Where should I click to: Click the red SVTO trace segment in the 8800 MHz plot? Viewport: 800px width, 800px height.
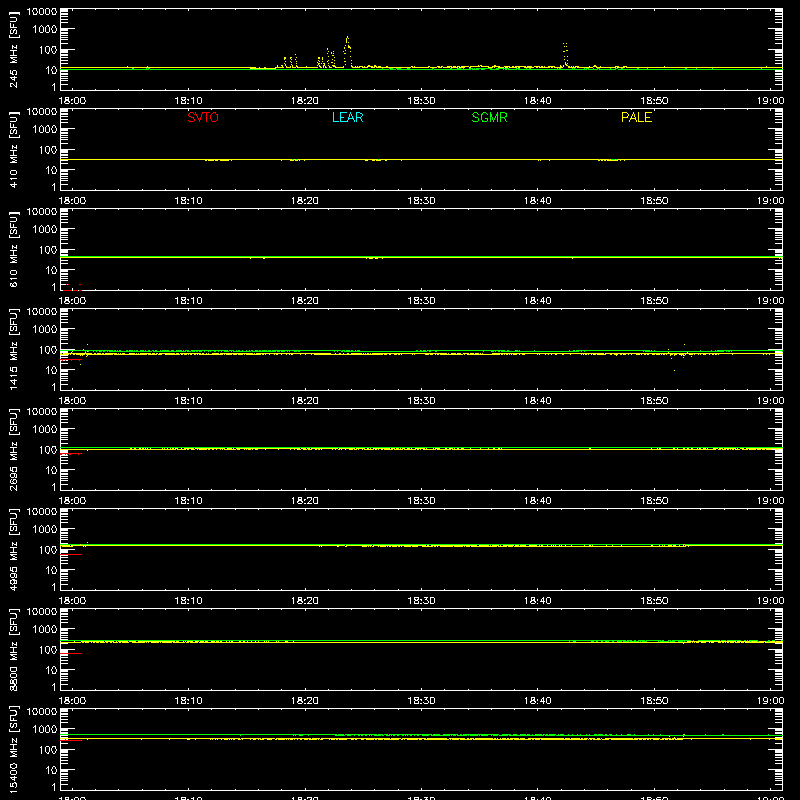[x=71, y=653]
